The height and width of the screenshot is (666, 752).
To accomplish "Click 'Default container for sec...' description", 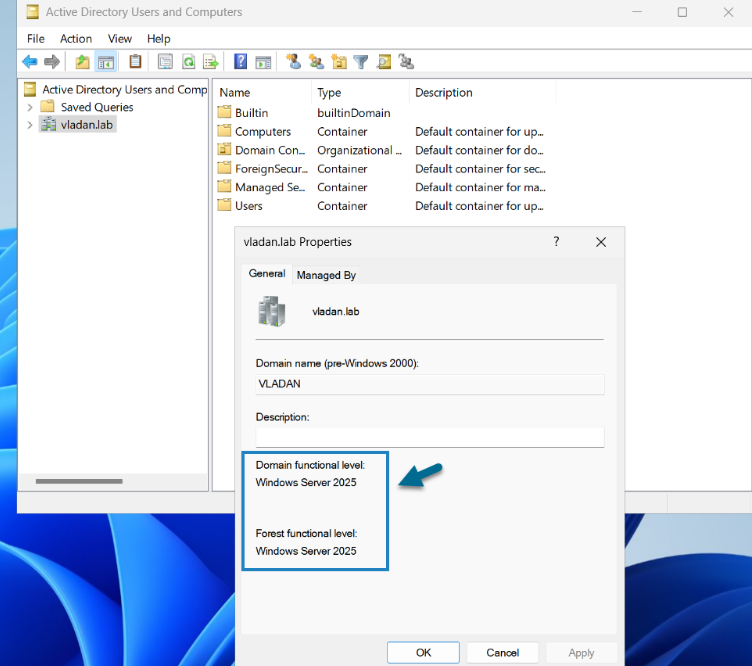I will (480, 169).
